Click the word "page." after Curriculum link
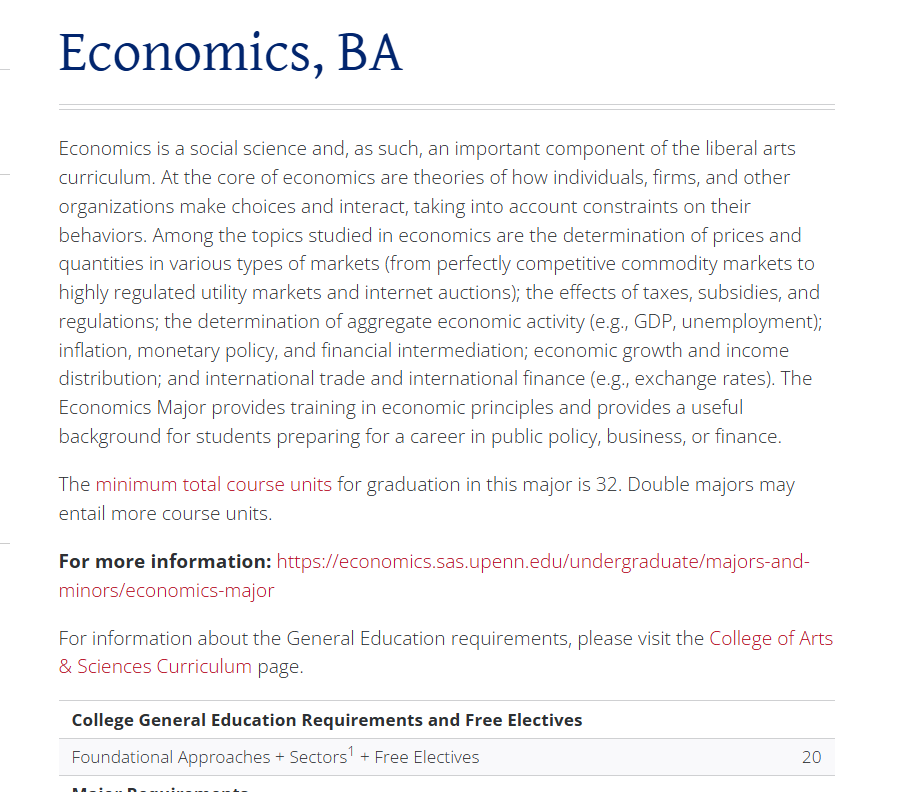 click(x=281, y=667)
